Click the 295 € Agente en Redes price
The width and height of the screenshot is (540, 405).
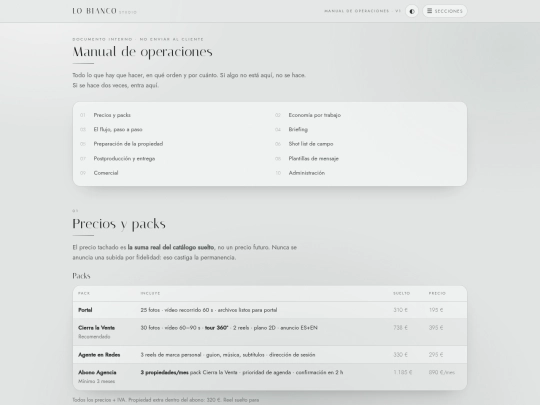click(x=436, y=355)
